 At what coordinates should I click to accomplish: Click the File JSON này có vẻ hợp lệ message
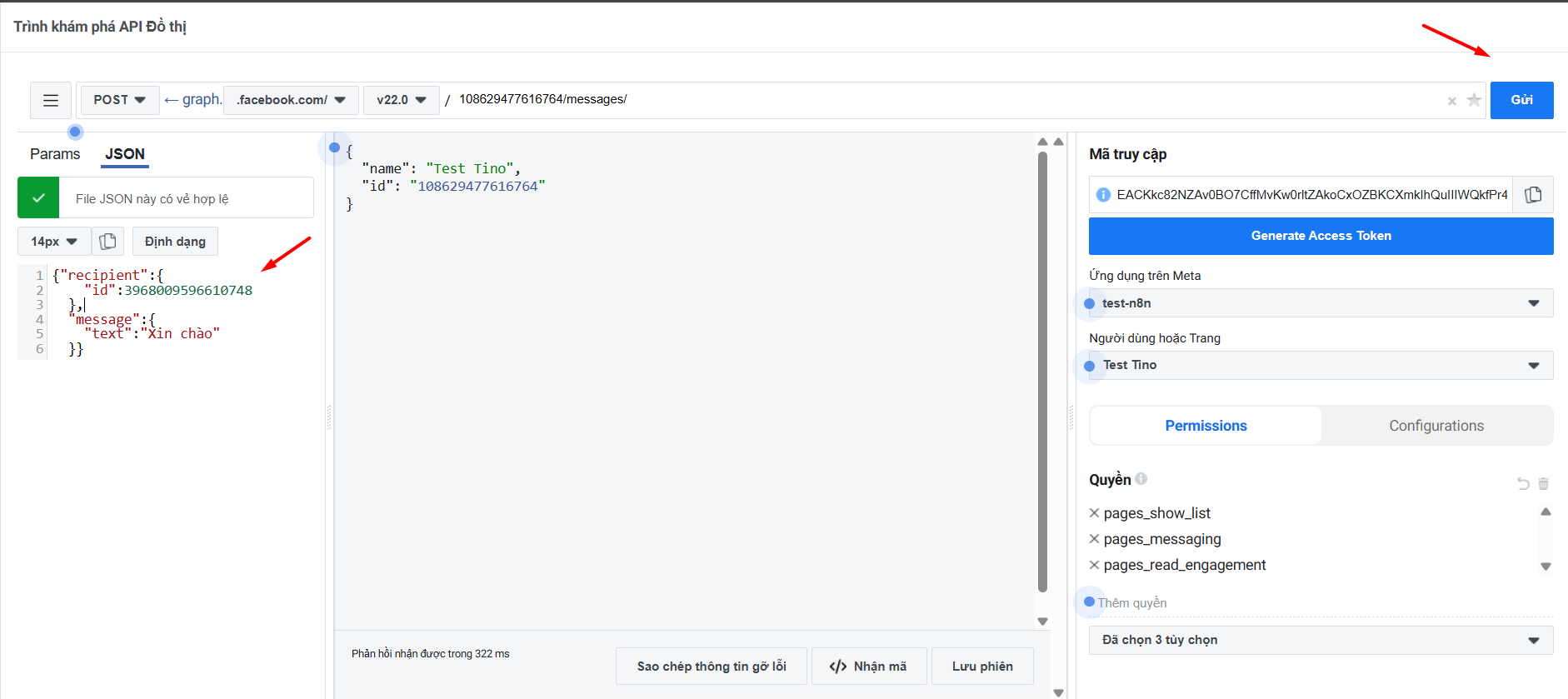[152, 199]
